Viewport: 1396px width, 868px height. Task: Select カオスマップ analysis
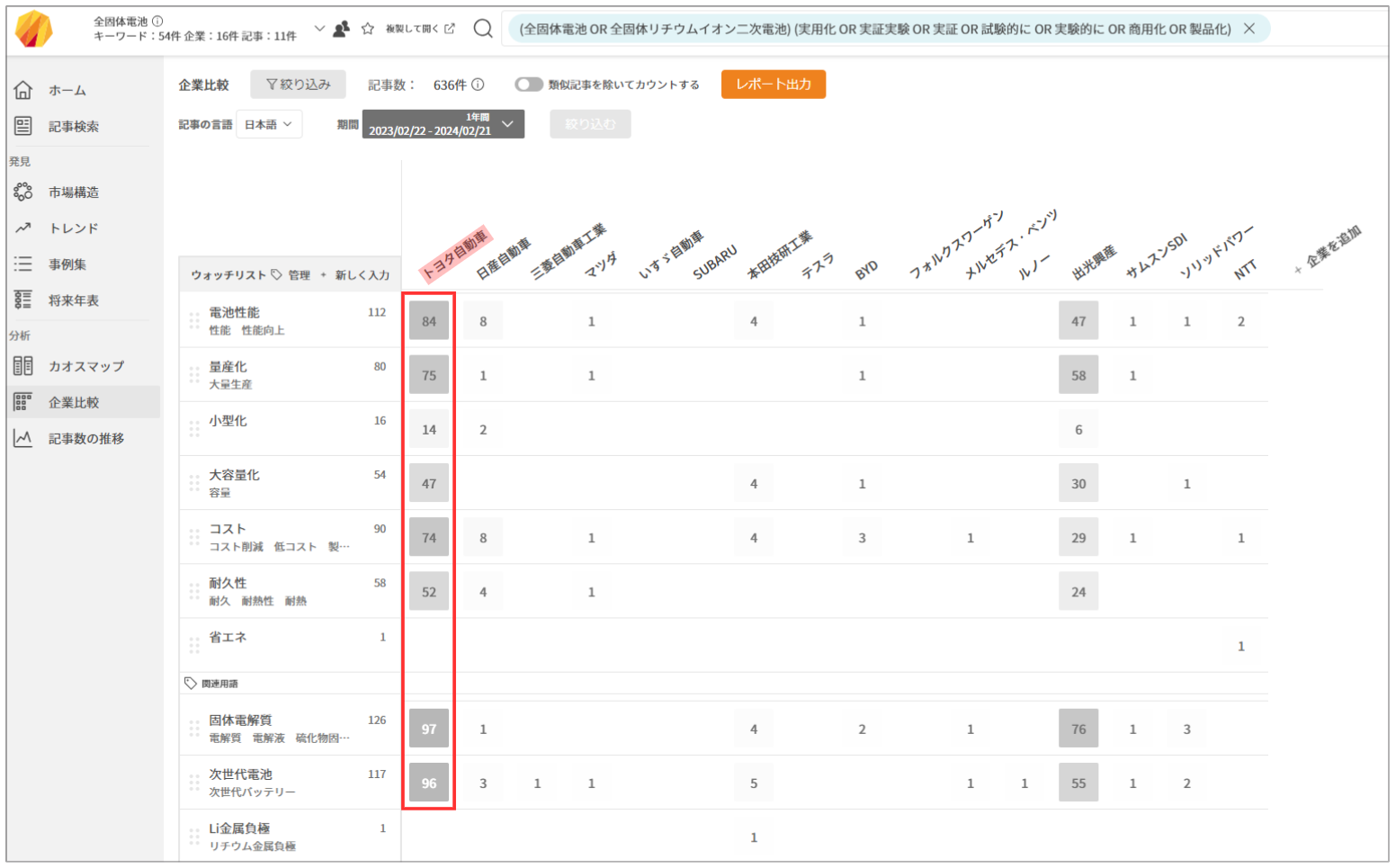pos(86,366)
